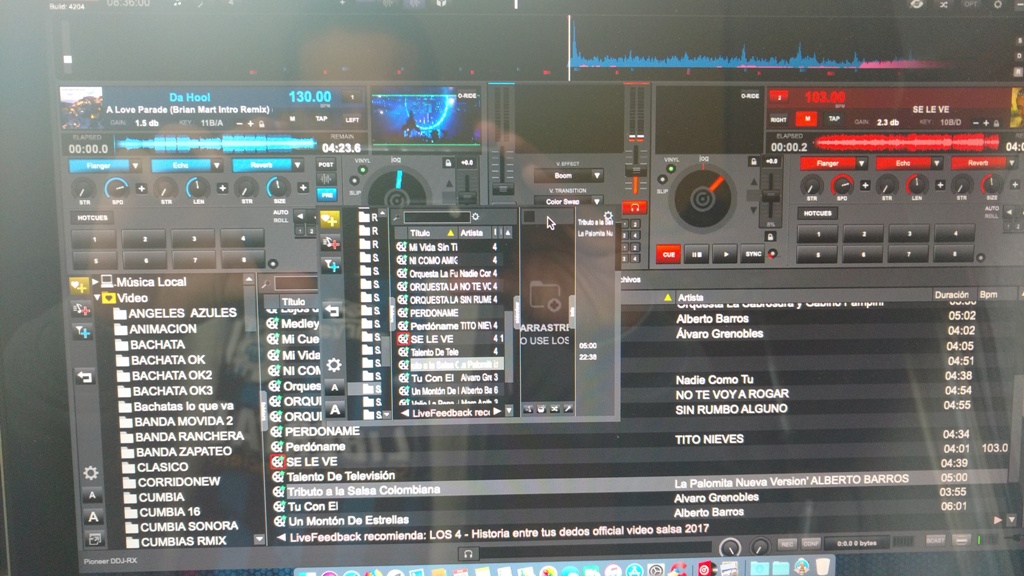Open right deck Echo effect dropdown
Viewport: 1024px width, 576px height.
(937, 163)
